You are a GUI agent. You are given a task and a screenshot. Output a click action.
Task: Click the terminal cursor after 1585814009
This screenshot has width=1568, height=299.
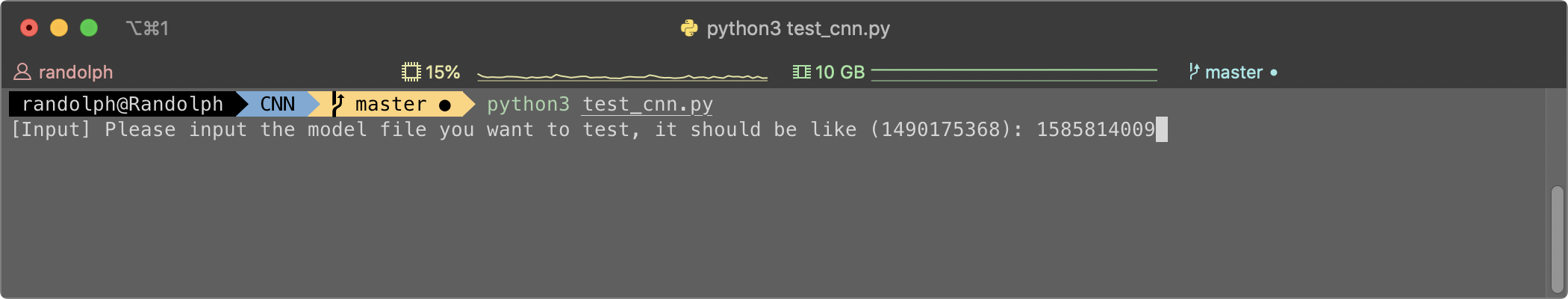point(1162,129)
